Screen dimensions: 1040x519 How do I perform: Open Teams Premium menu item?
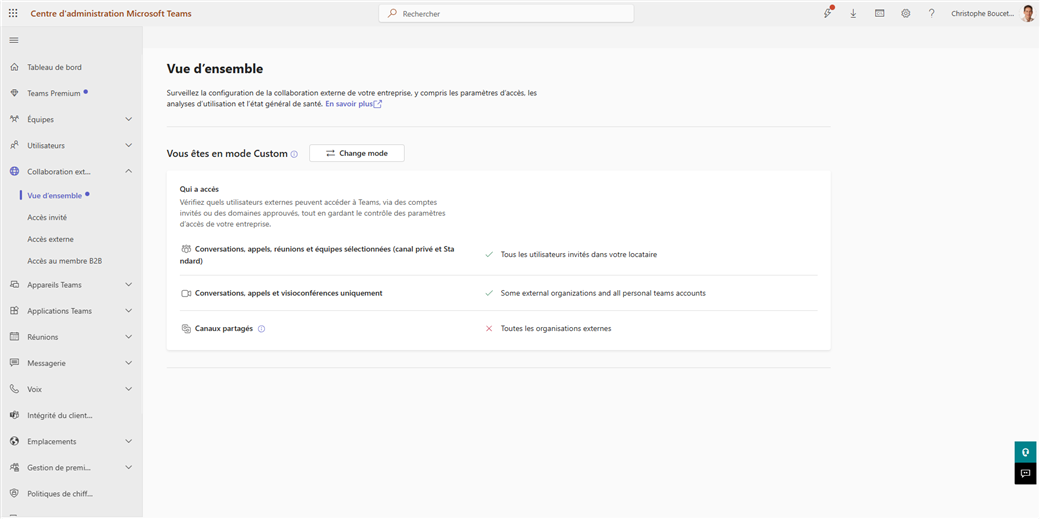pos(53,93)
